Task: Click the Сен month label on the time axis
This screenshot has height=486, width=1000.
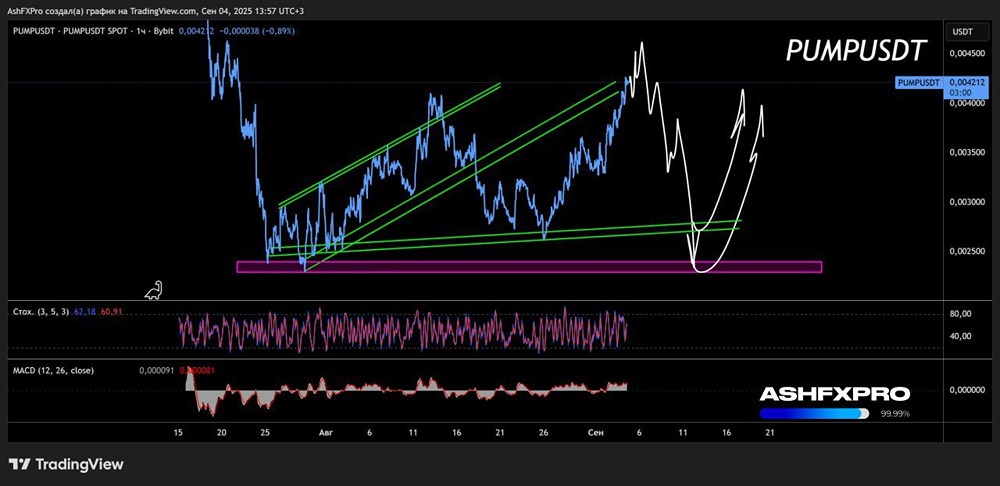Action: point(595,432)
